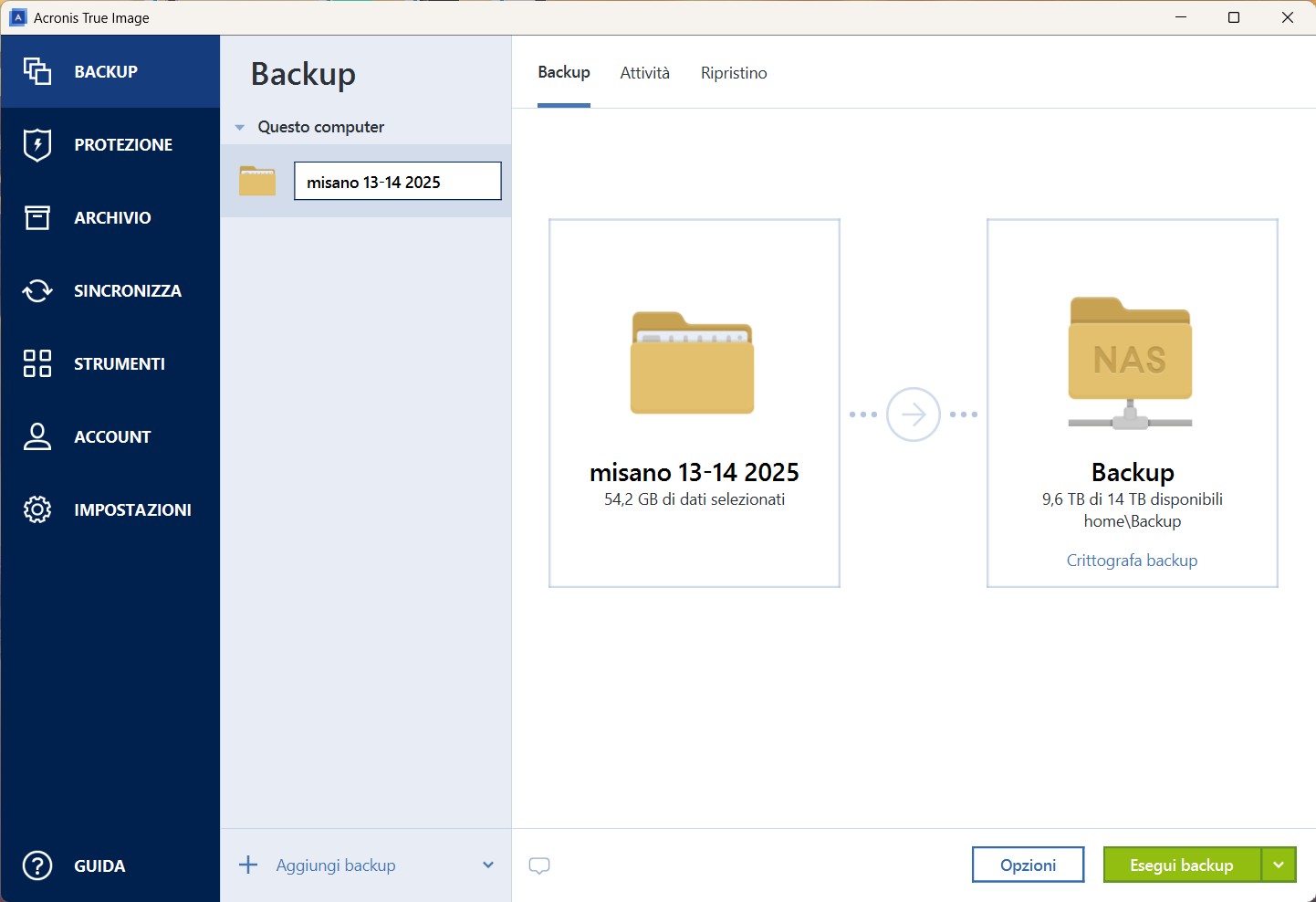The height and width of the screenshot is (902, 1316).
Task: Click the Opzioni button
Action: [1028, 865]
